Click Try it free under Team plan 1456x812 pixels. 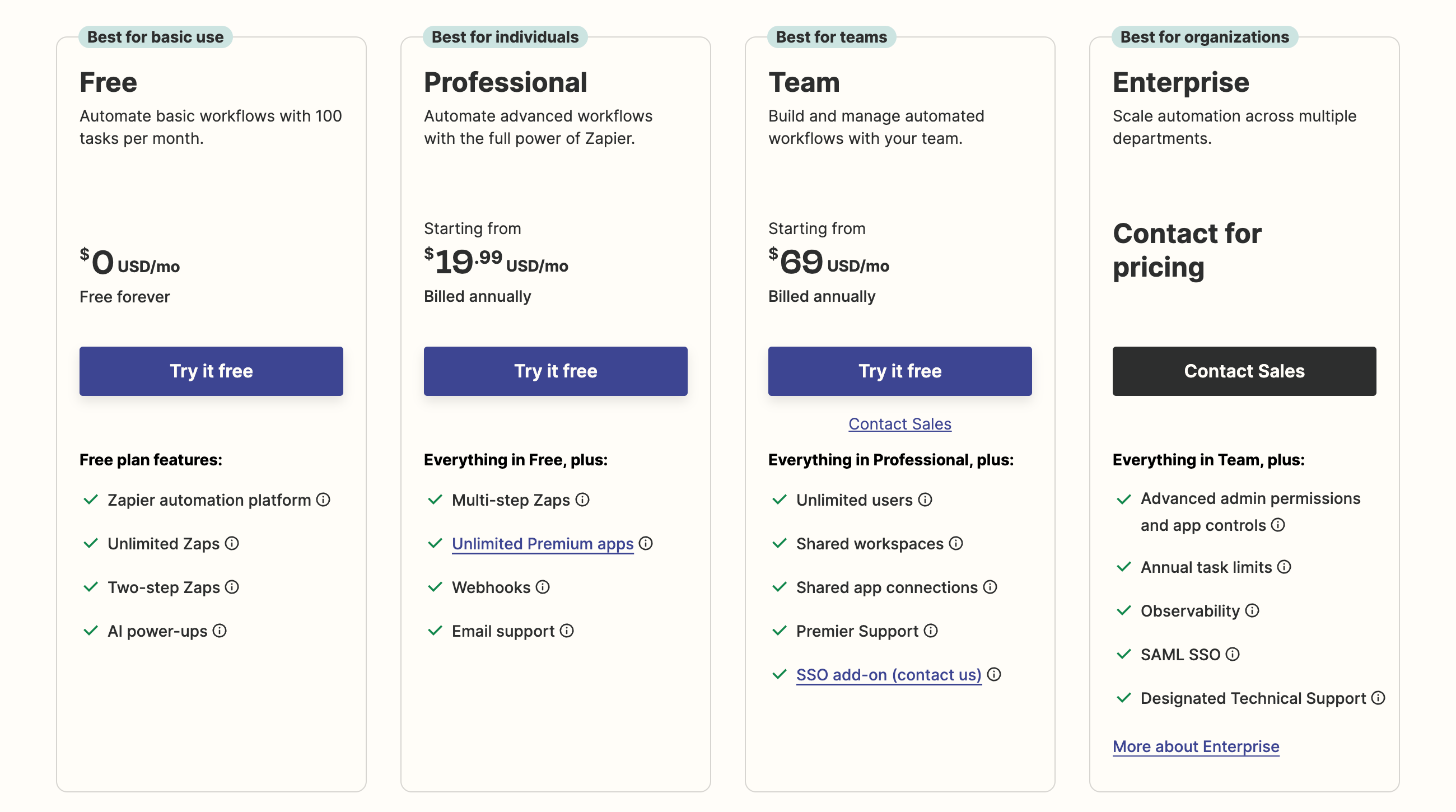[899, 371]
